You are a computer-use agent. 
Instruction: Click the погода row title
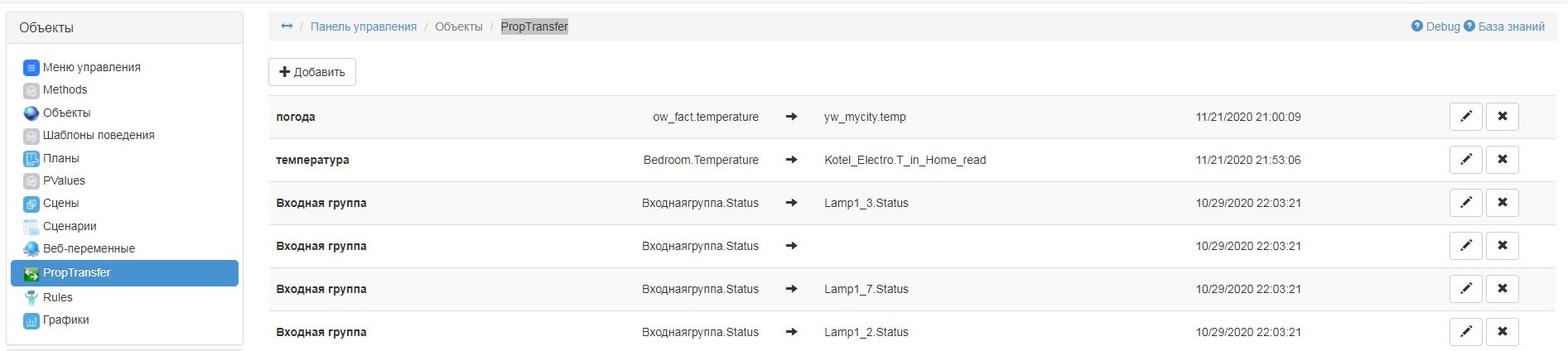[296, 117]
